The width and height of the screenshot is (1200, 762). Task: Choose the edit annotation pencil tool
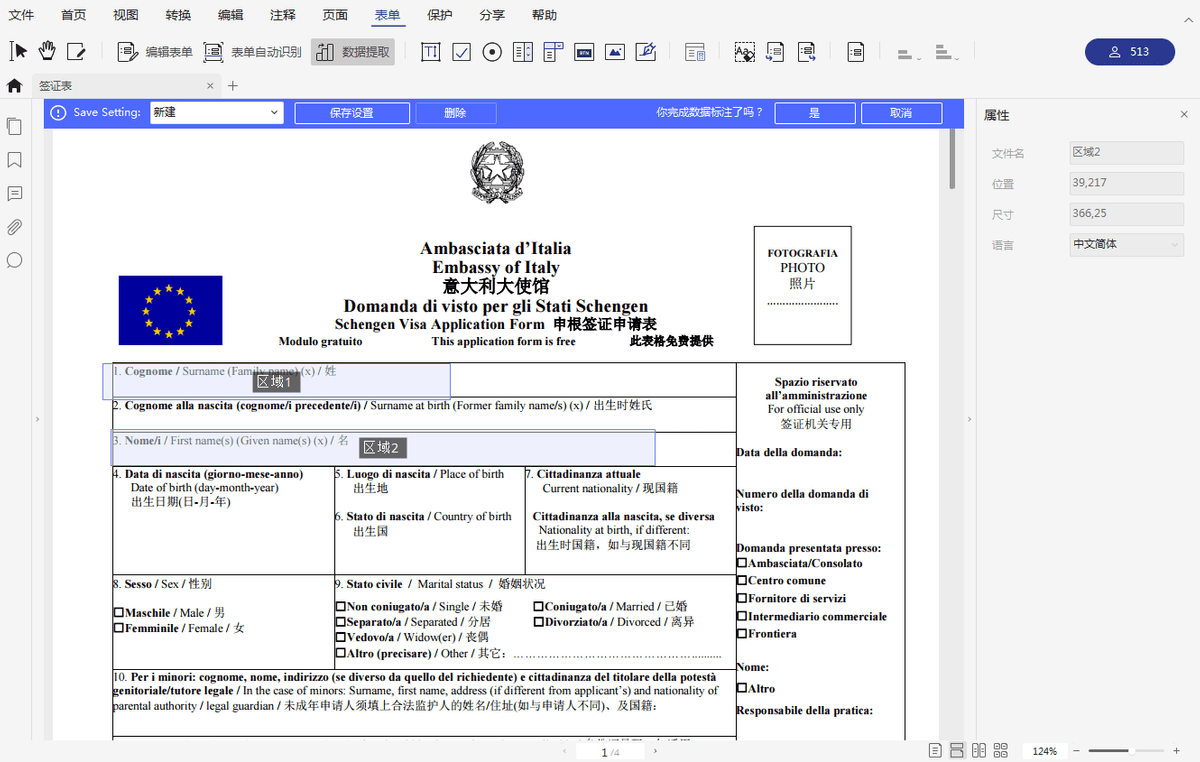(x=76, y=51)
